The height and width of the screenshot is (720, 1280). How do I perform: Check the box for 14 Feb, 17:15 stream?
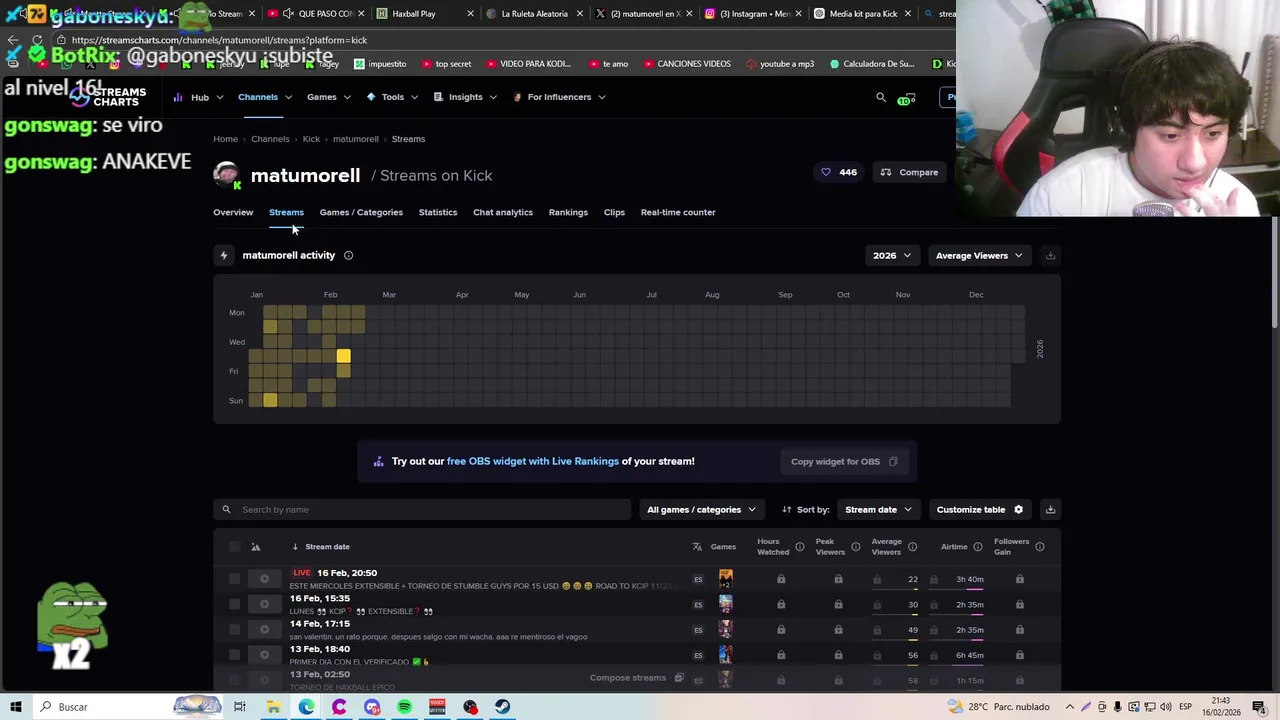coord(234,630)
